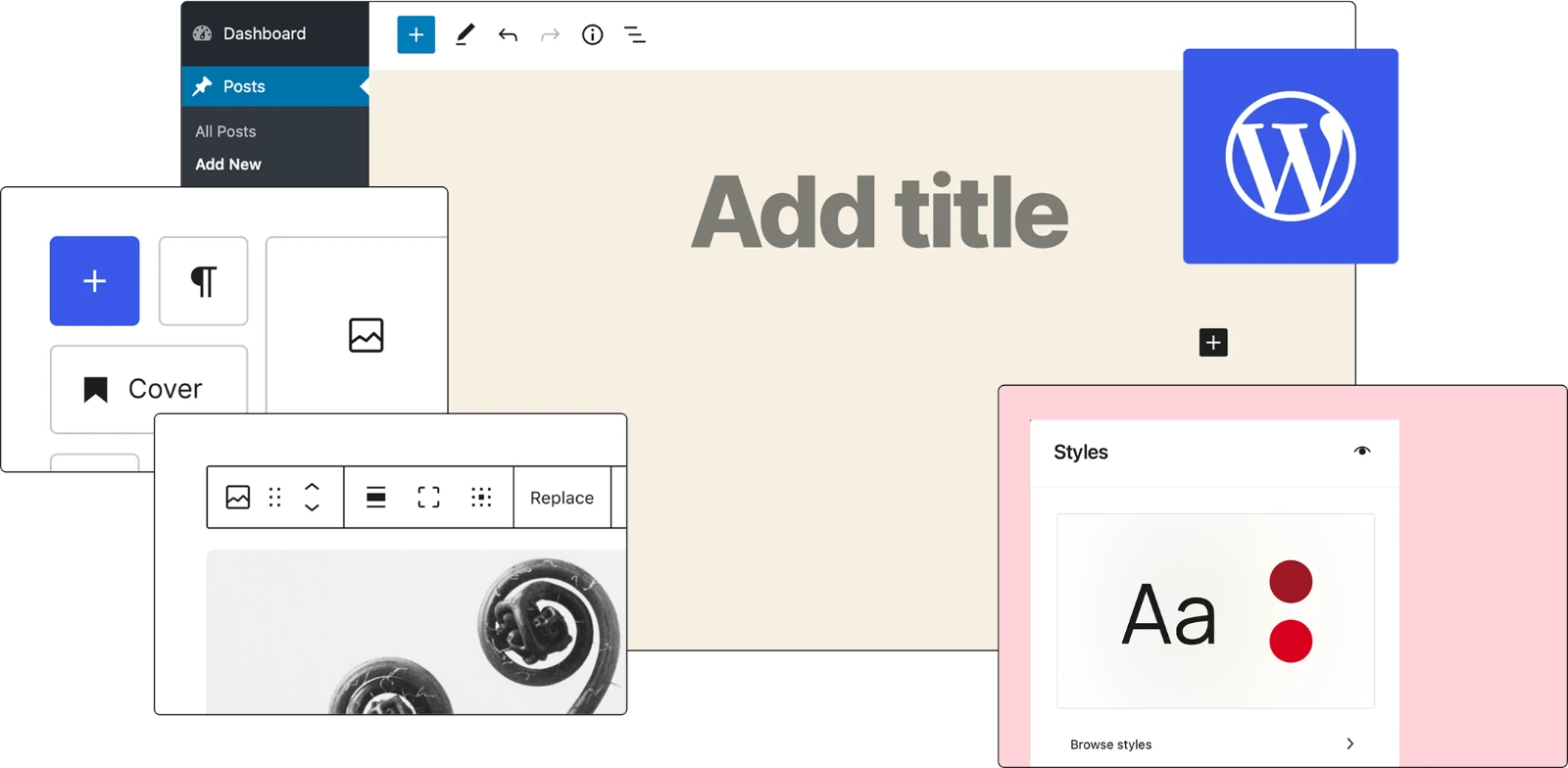Open the Posts menu item
Image resolution: width=1568 pixels, height=768 pixels.
point(275,86)
